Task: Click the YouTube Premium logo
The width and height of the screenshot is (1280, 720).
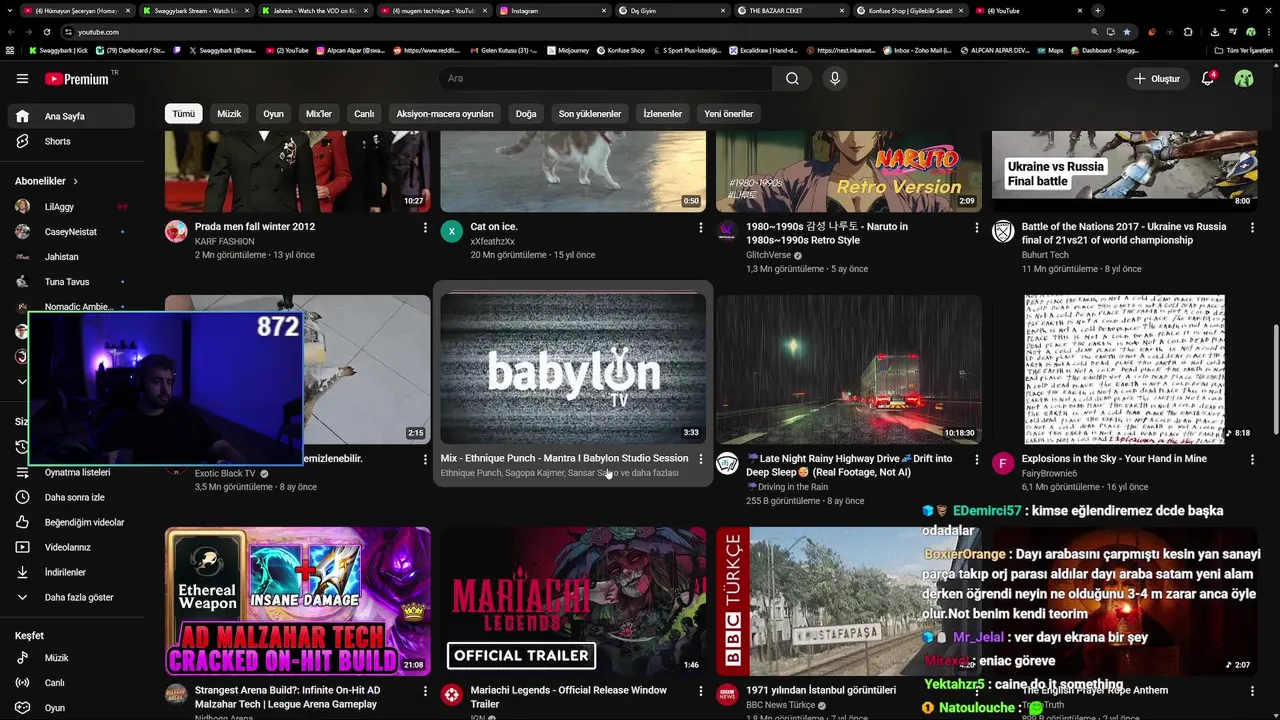Action: pyautogui.click(x=77, y=78)
